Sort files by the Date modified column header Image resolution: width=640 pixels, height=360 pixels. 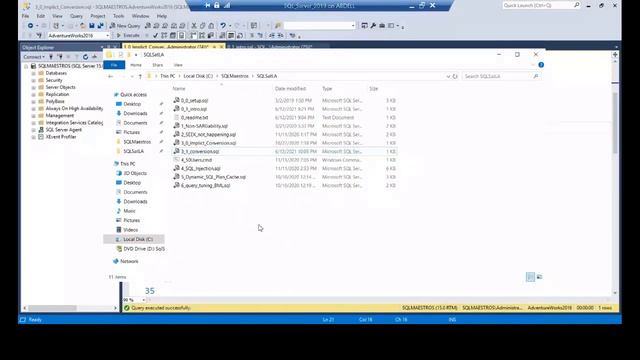[290, 89]
